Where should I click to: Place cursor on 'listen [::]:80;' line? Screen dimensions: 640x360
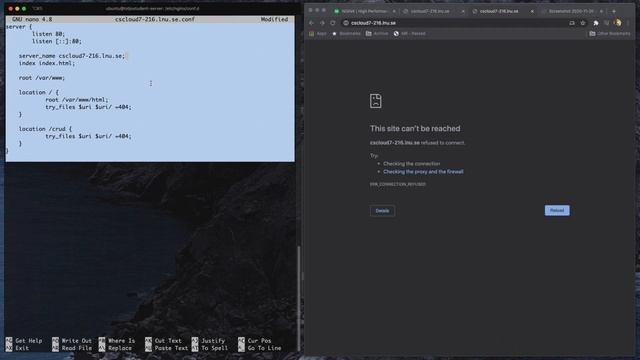(x=57, y=41)
